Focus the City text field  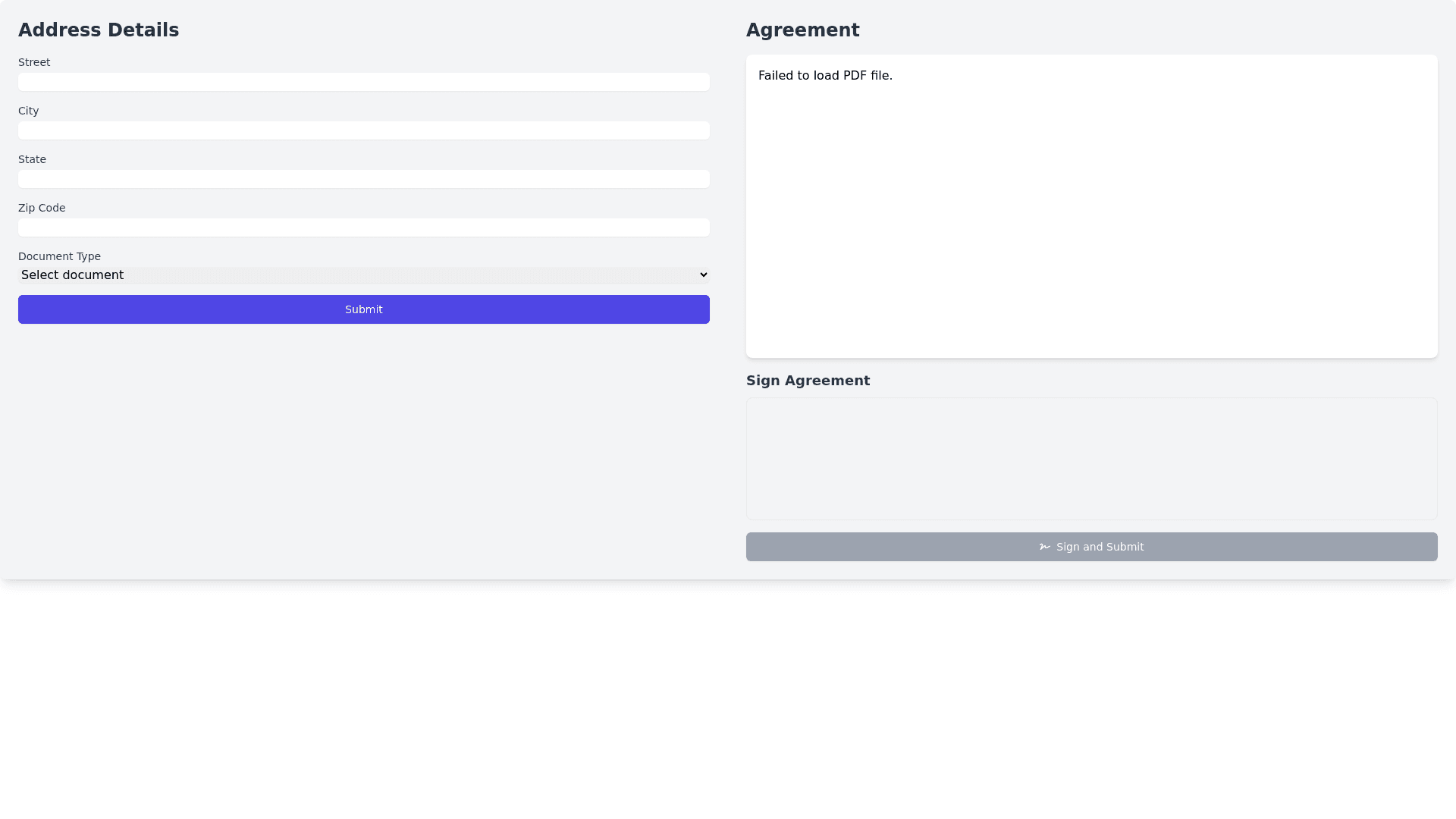click(x=364, y=130)
